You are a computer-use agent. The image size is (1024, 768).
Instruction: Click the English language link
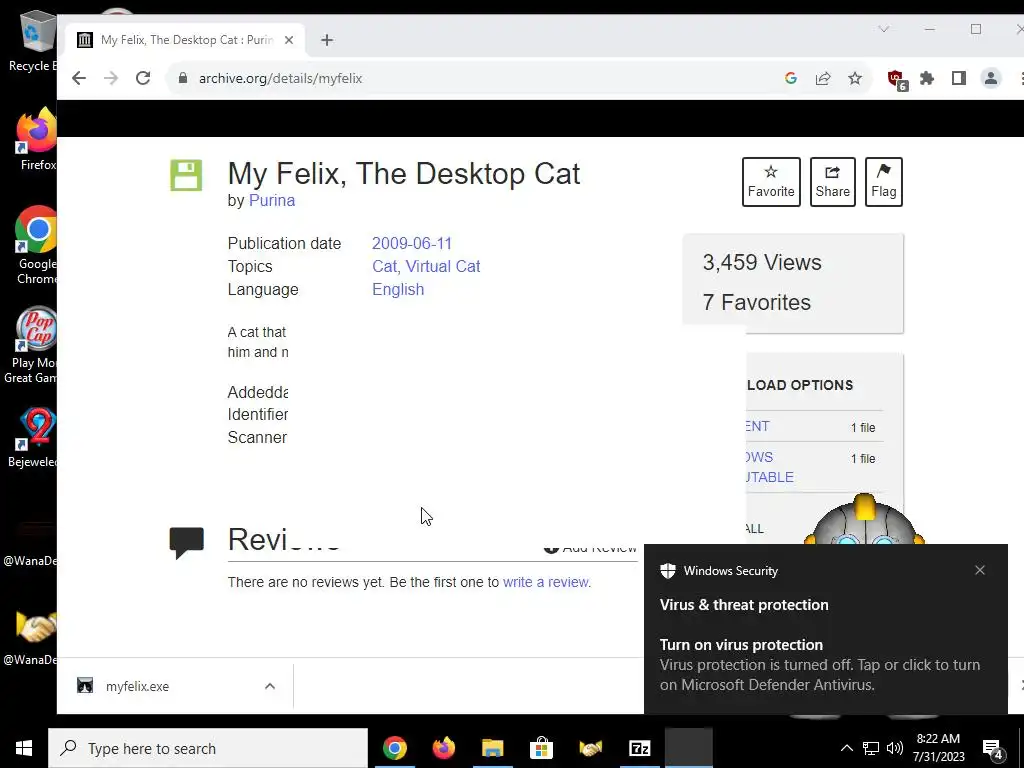point(398,289)
